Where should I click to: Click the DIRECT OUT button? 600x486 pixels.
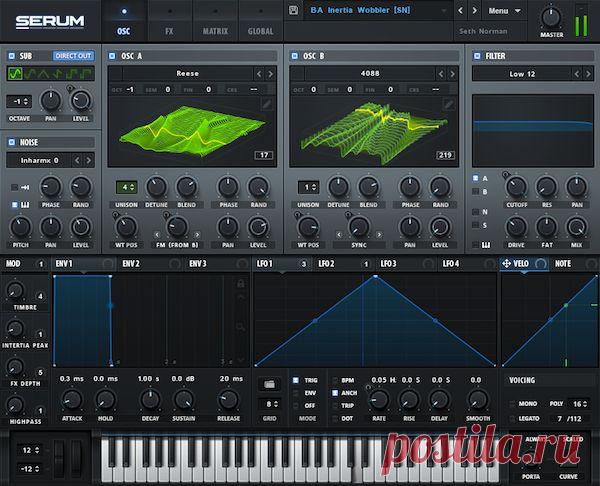73,56
